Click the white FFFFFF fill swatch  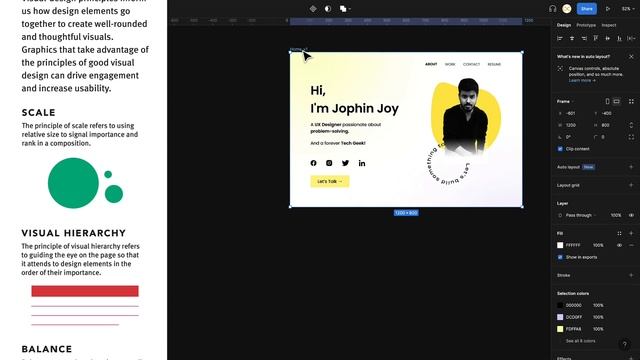coord(560,245)
